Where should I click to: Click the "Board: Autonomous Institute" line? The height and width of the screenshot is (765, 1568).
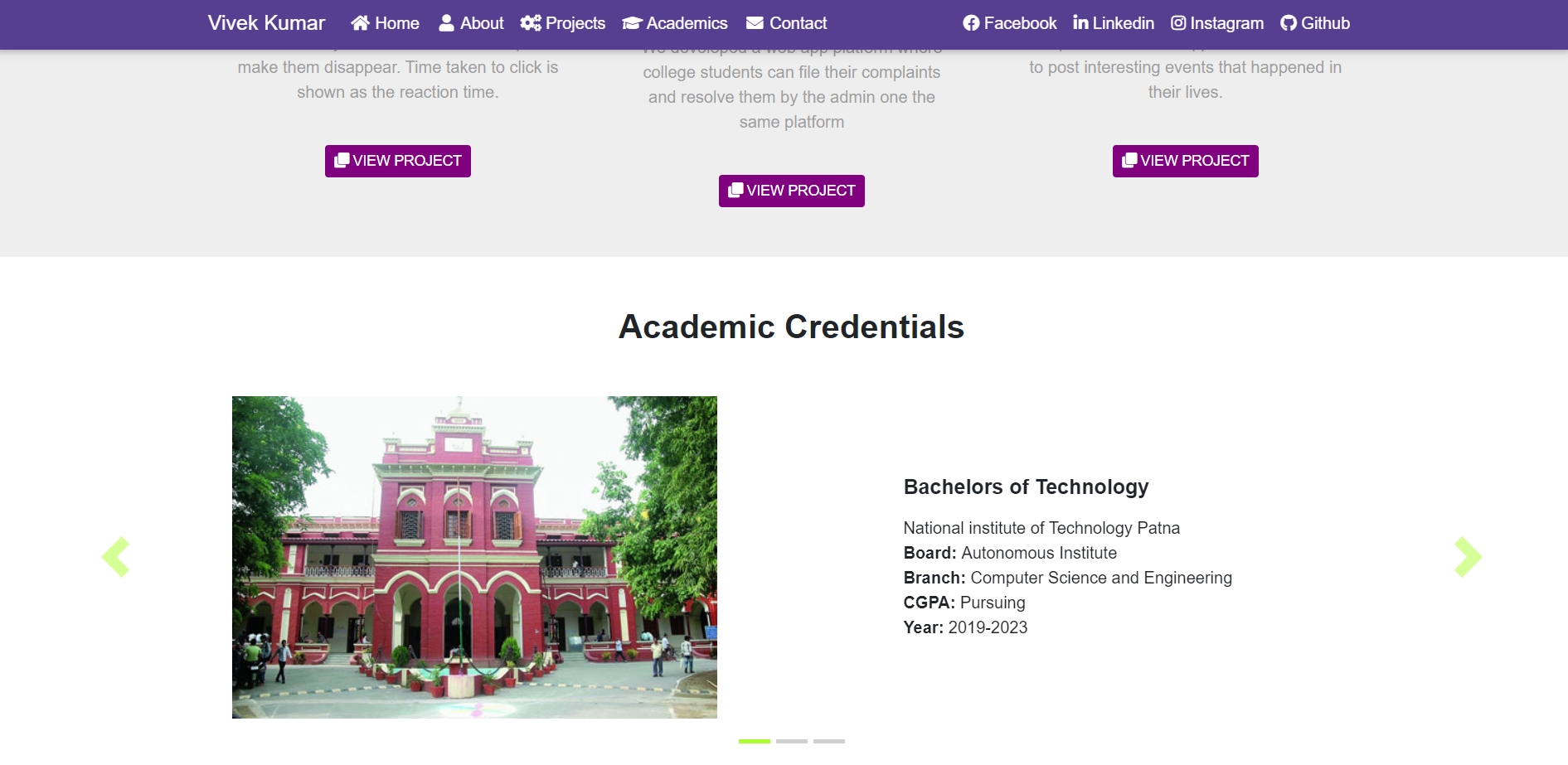click(1010, 553)
